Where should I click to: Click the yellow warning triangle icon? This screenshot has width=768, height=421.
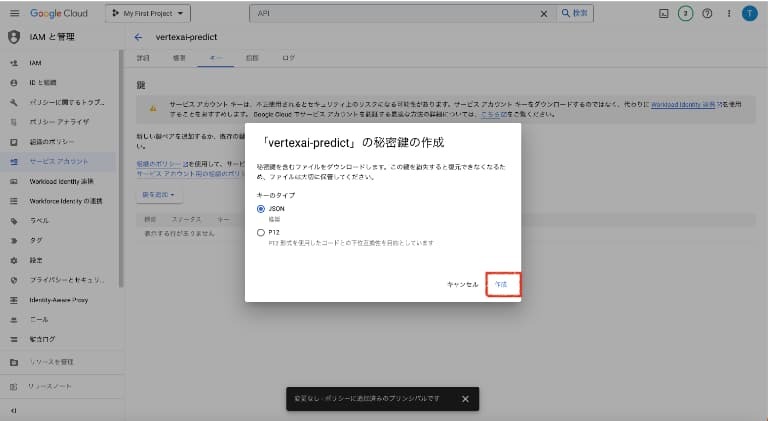[153, 109]
